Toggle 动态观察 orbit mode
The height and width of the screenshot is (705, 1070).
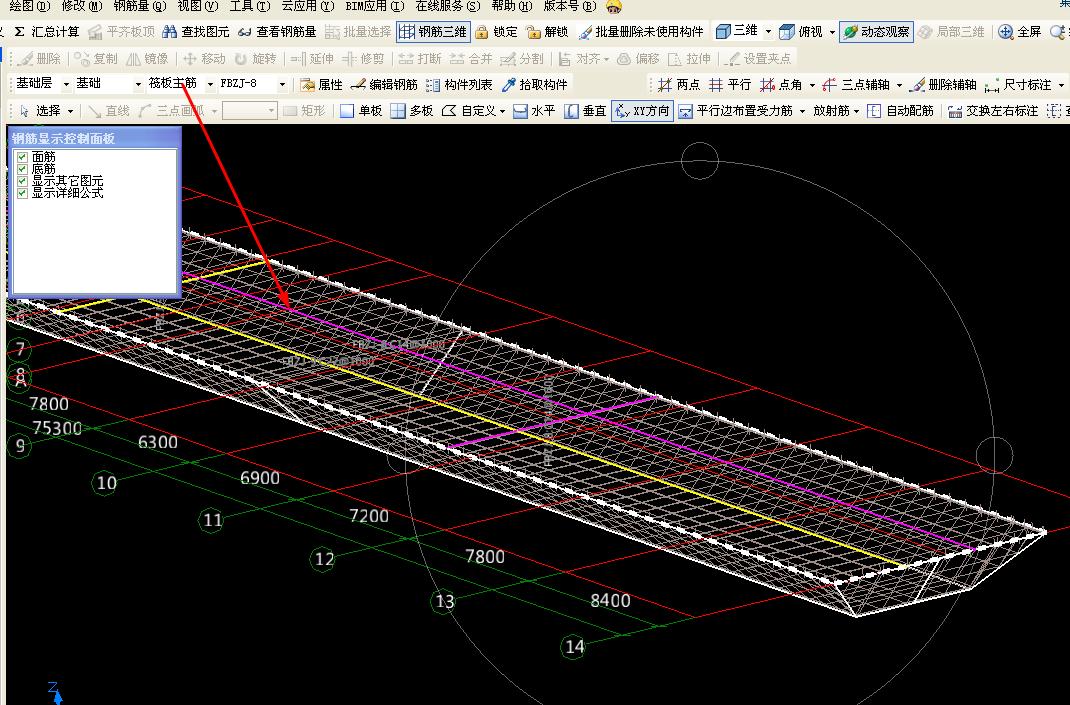[877, 31]
